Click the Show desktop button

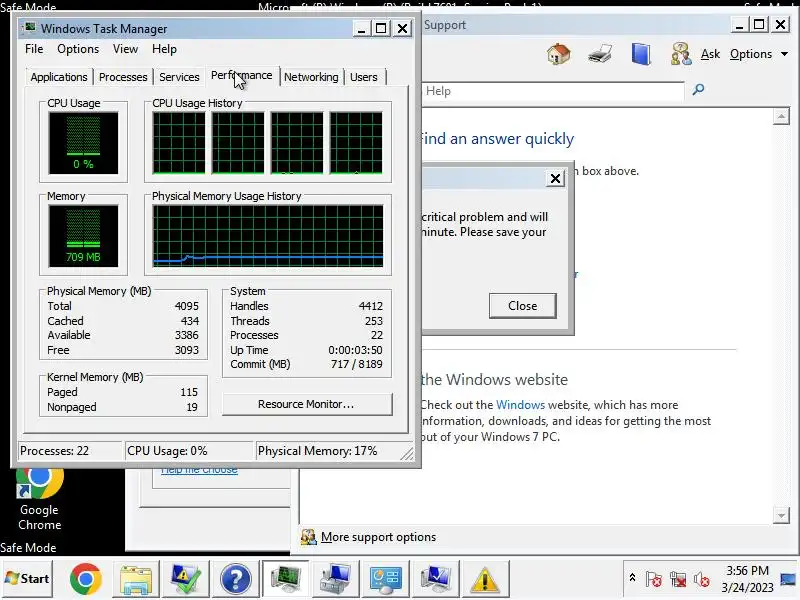pos(789,579)
